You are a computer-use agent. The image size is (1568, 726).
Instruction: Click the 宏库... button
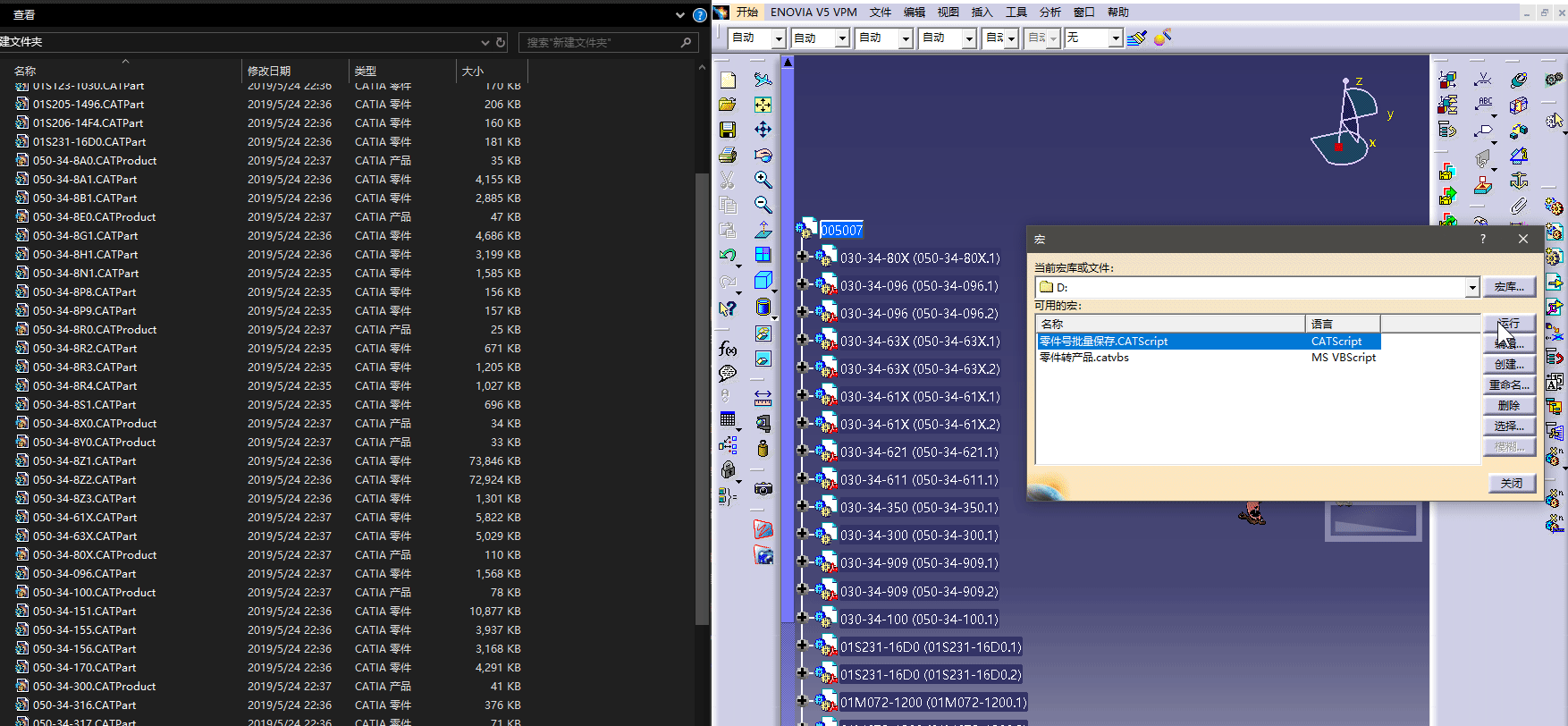(1509, 287)
